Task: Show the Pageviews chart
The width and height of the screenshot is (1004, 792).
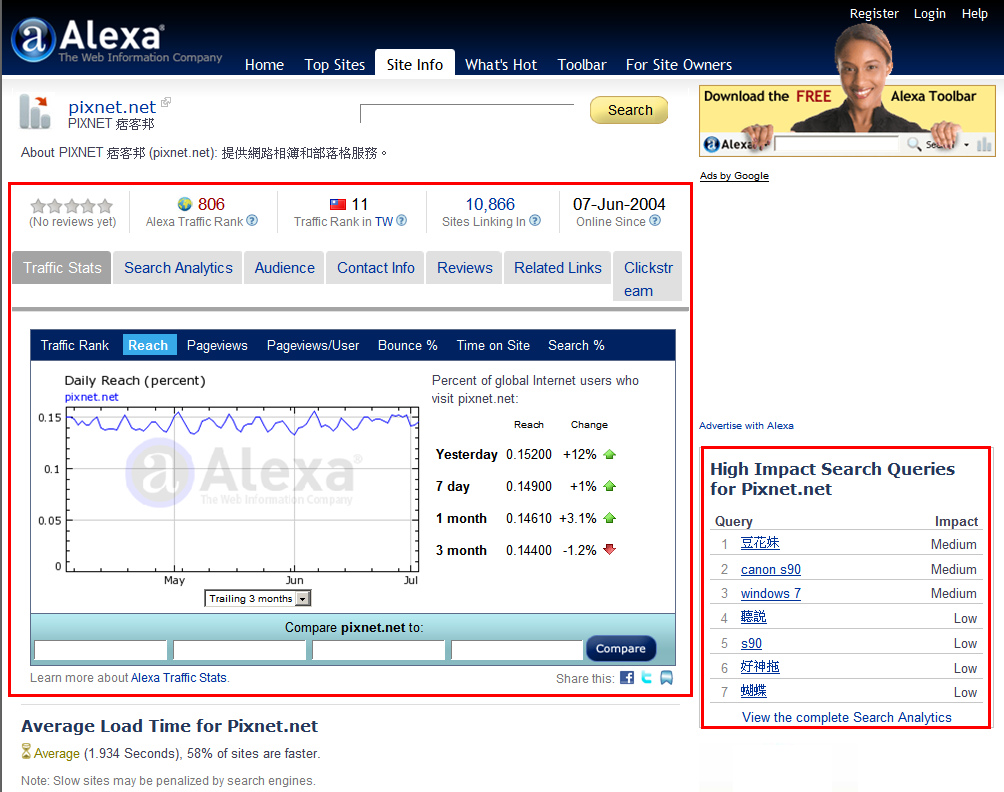Action: (217, 345)
